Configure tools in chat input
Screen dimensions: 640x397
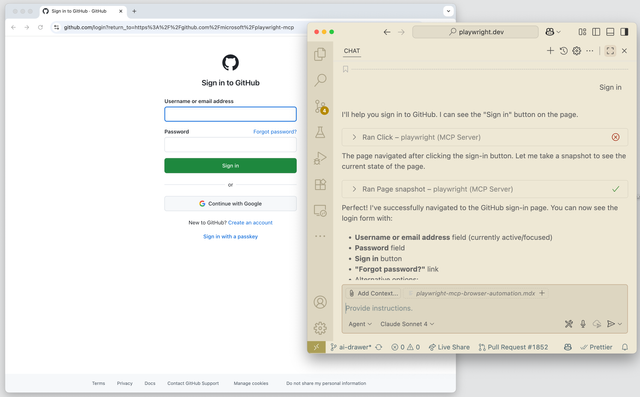pos(569,324)
